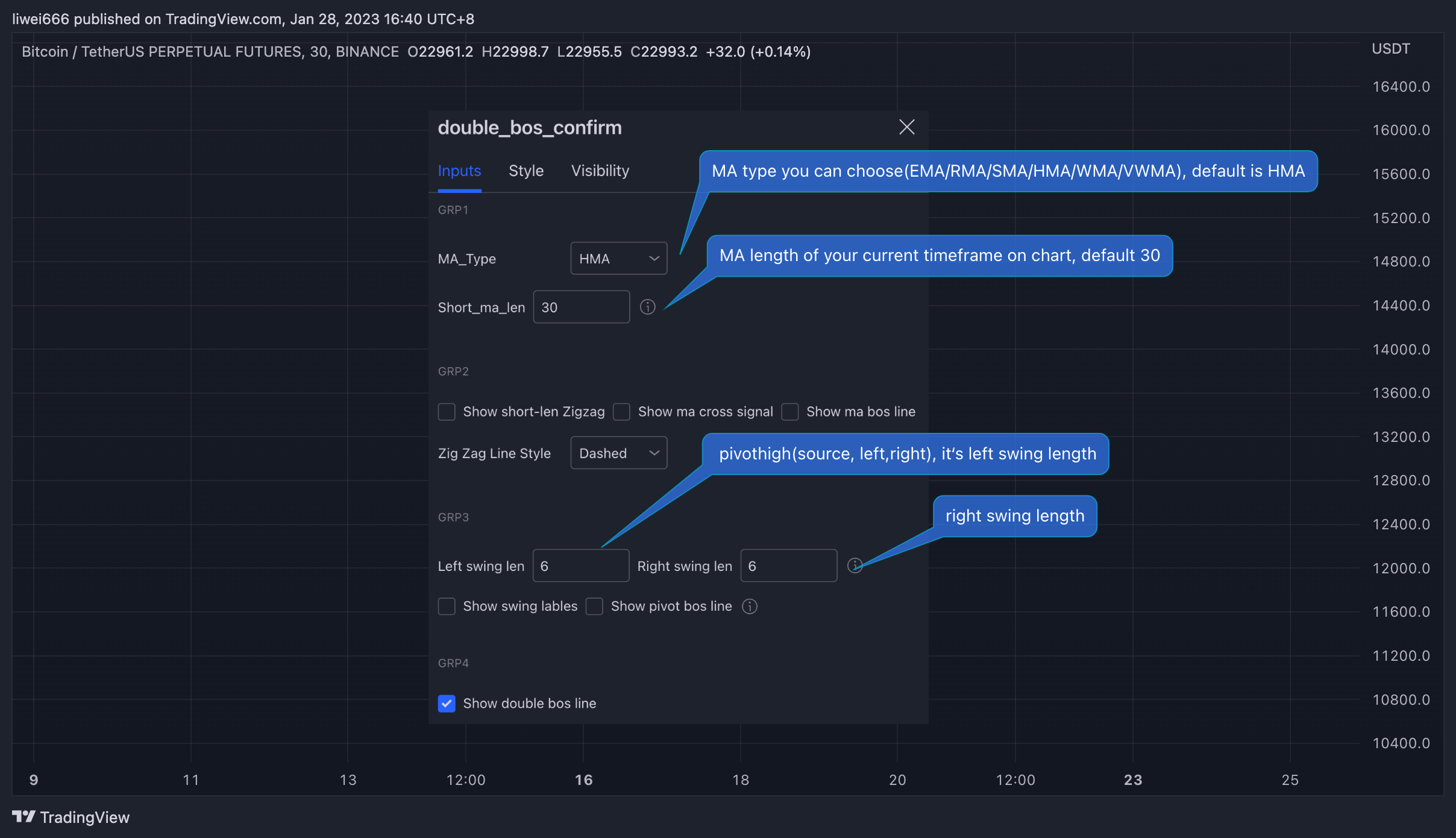Select the Style tab in settings
Viewport: 1456px width, 838px height.
[526, 169]
